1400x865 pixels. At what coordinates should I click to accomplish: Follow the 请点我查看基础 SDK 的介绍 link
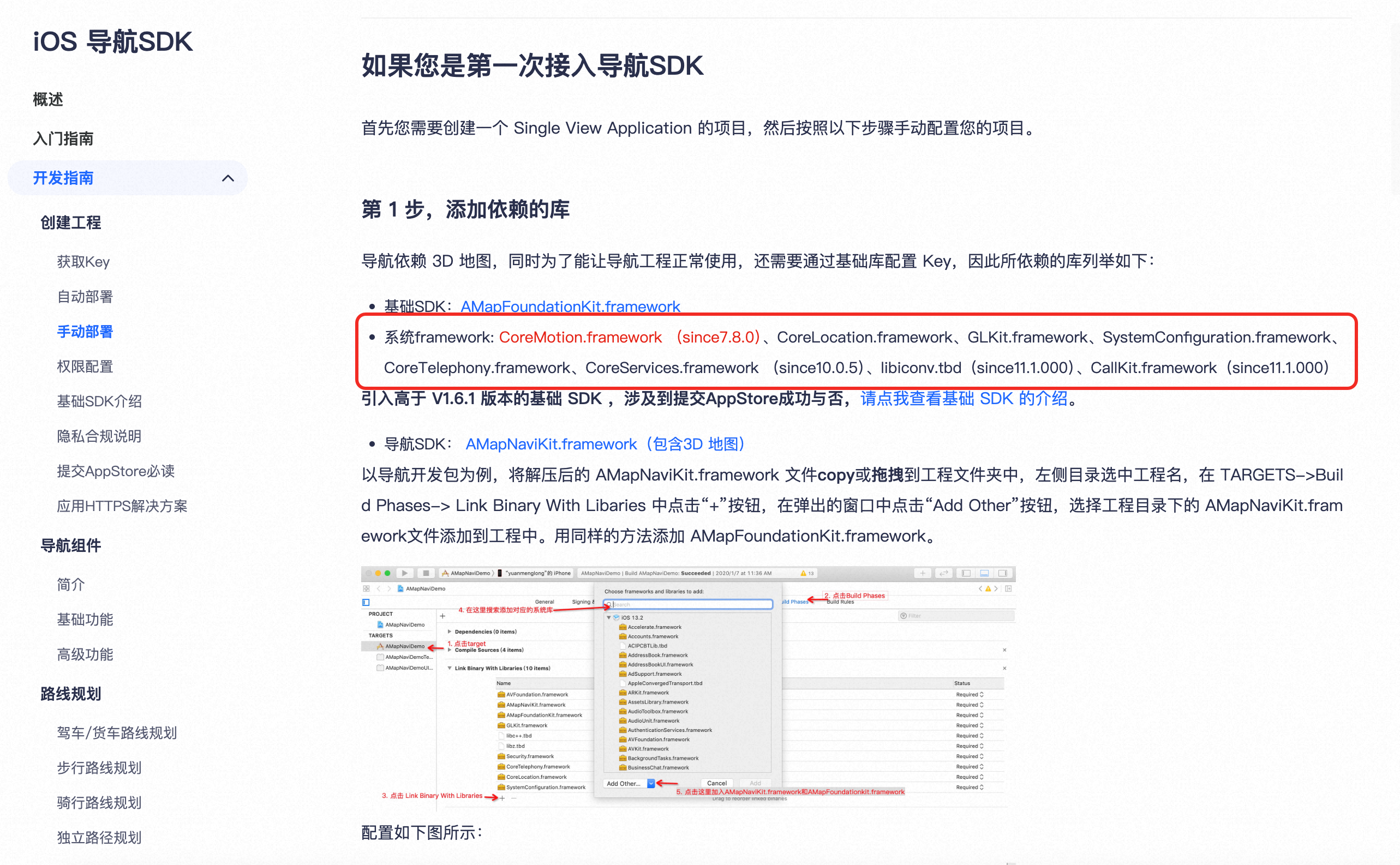pos(964,398)
